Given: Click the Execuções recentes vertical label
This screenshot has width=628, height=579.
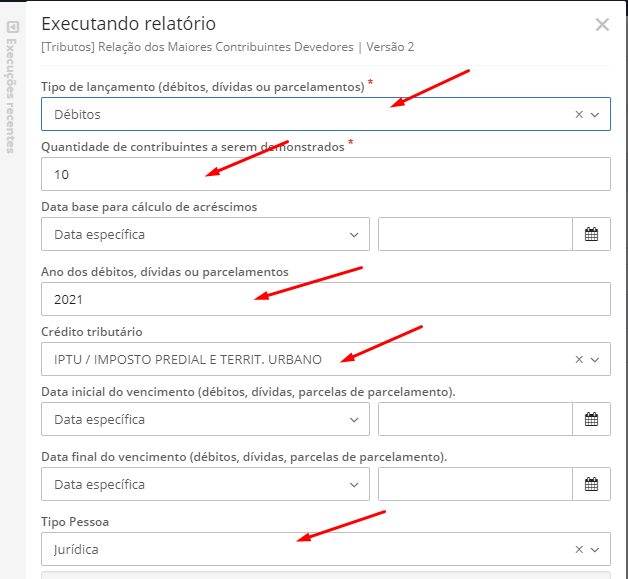Looking at the screenshot, I should [11, 96].
